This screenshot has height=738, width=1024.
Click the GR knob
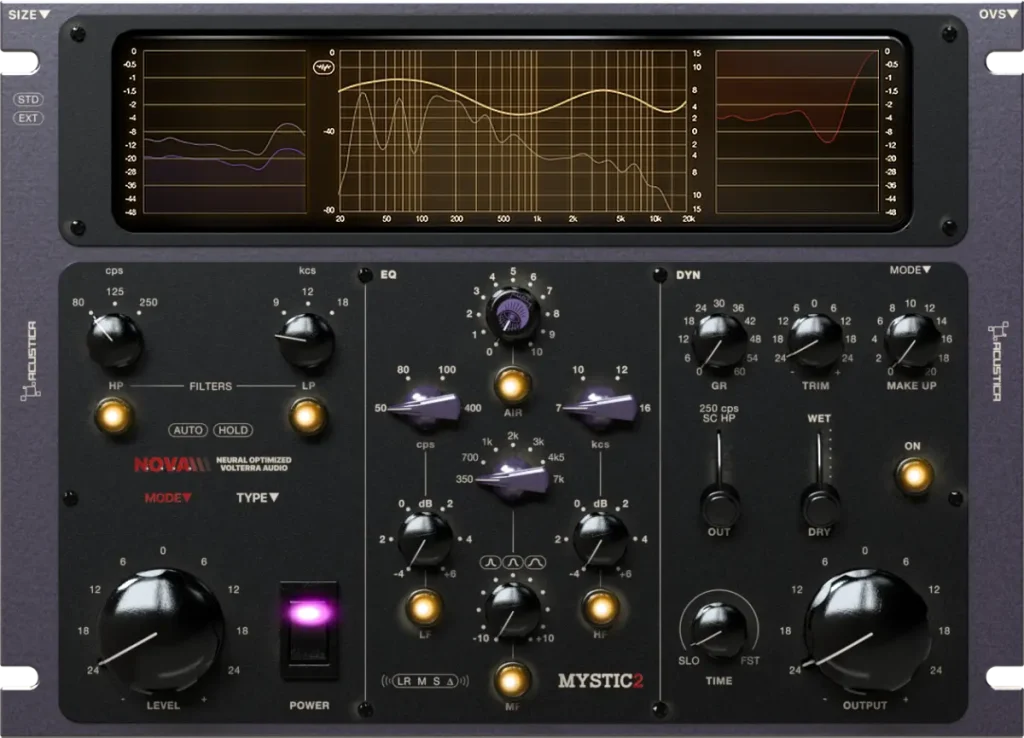[719, 340]
